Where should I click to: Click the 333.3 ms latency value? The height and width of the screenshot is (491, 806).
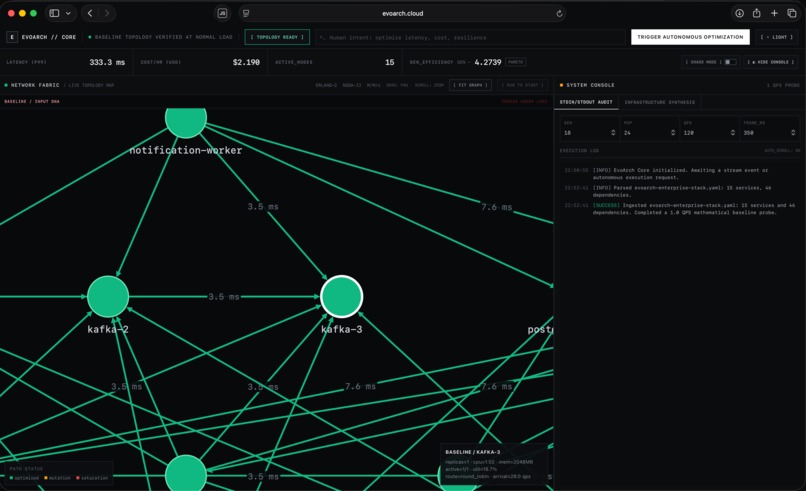[x=107, y=62]
